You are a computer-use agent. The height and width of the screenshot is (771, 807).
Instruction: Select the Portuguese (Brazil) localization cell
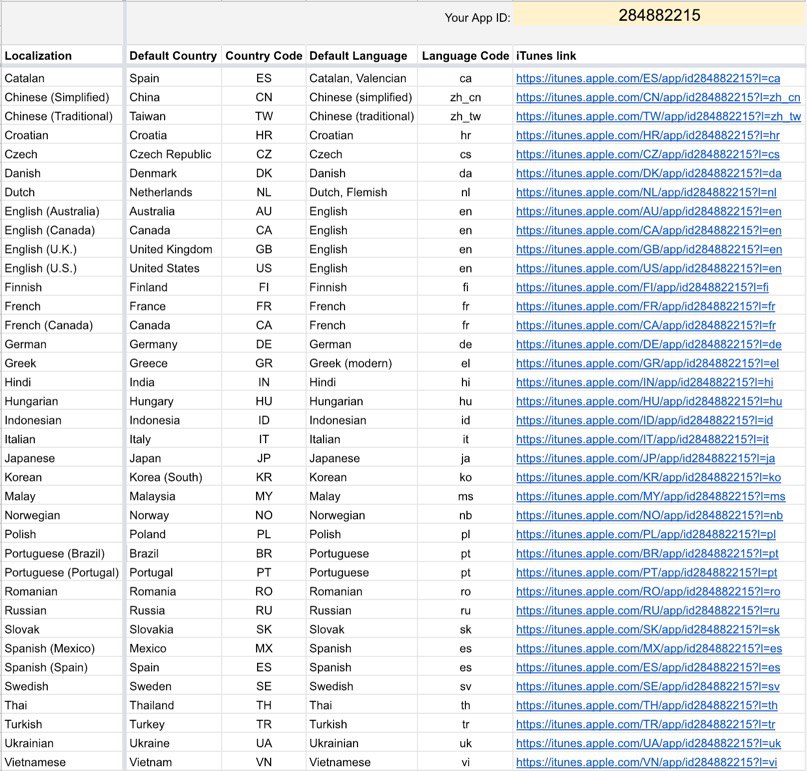pyautogui.click(x=62, y=554)
